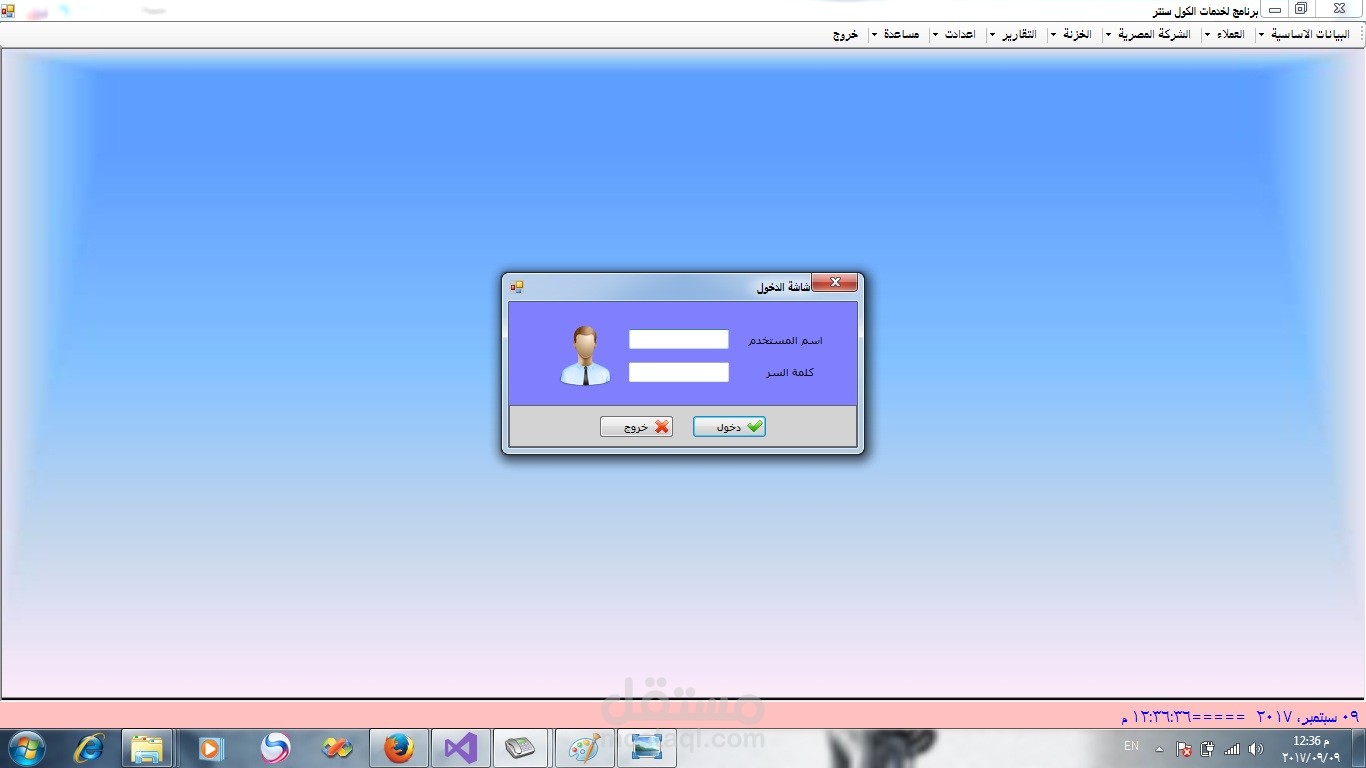Click the colorful butterfly taskbar icon
1366x768 pixels.
337,748
